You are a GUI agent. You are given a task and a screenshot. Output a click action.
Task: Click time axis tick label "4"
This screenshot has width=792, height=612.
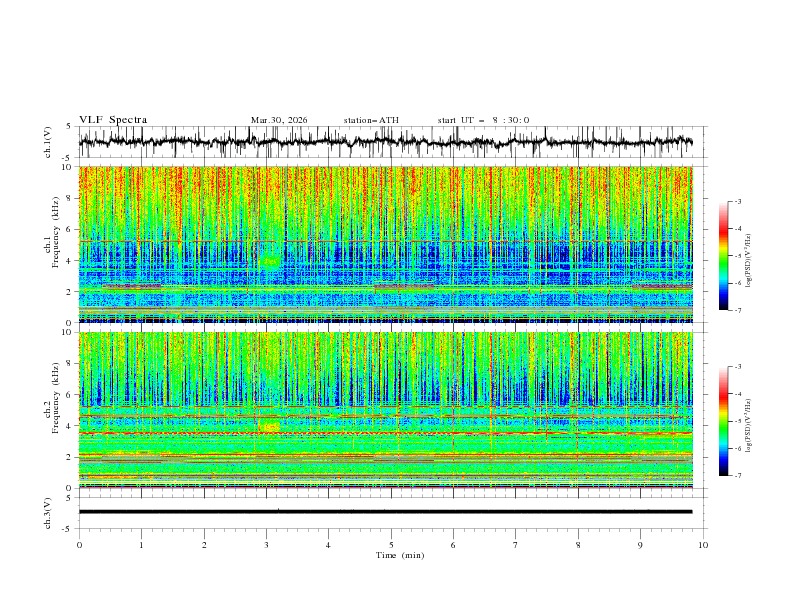point(328,545)
